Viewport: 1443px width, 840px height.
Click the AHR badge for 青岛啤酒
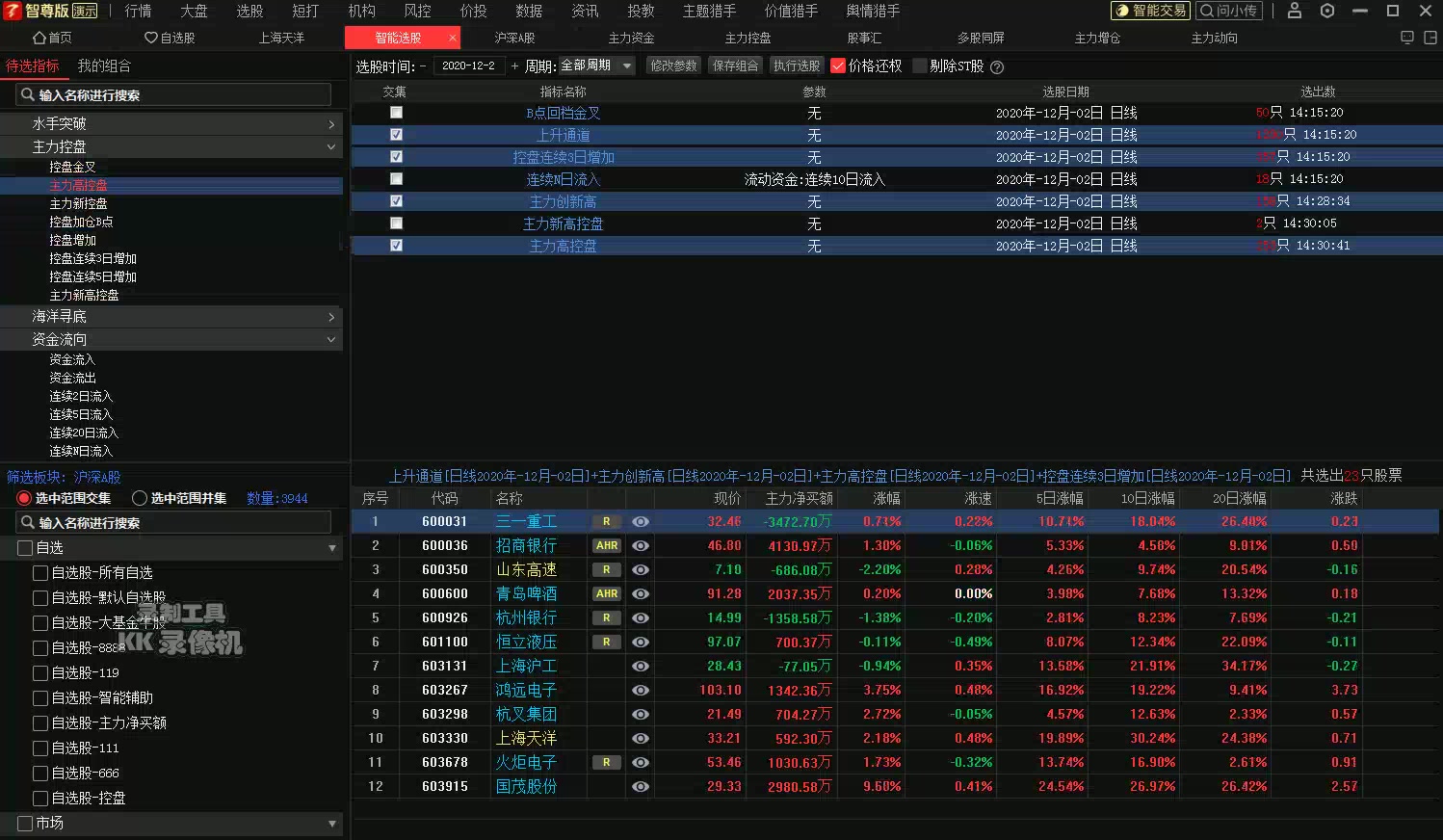606,593
